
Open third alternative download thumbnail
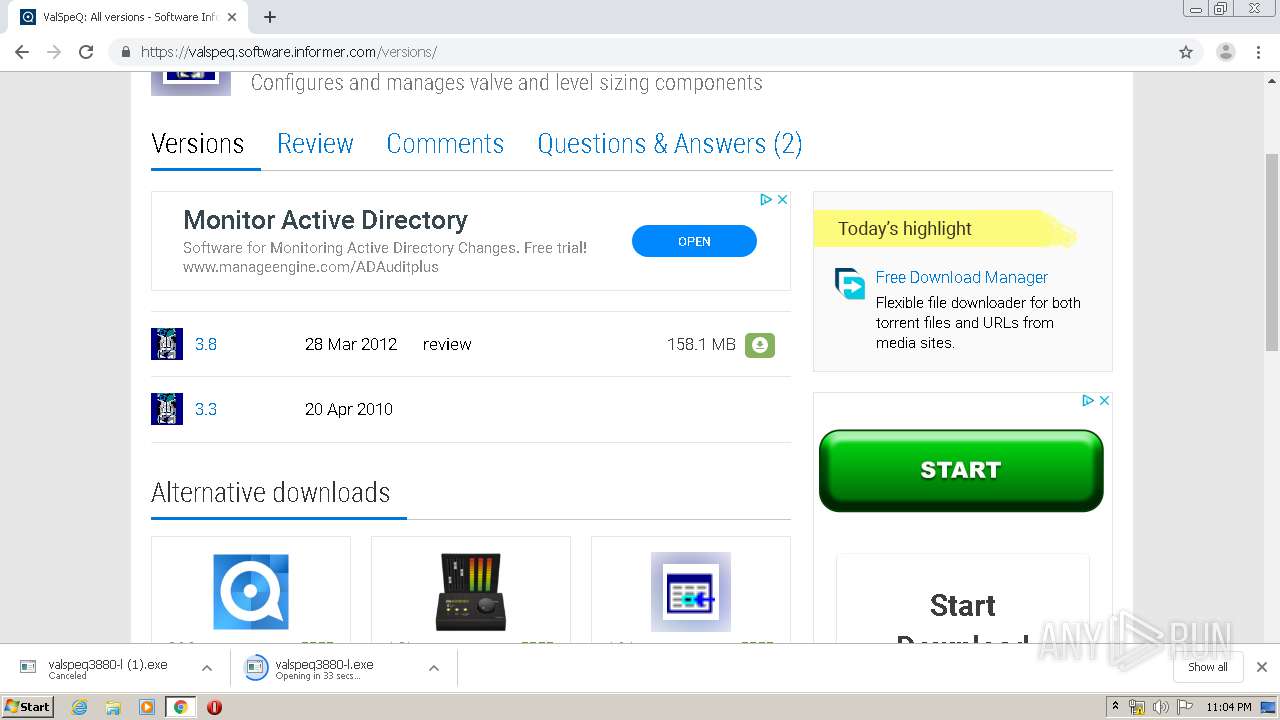tap(691, 591)
